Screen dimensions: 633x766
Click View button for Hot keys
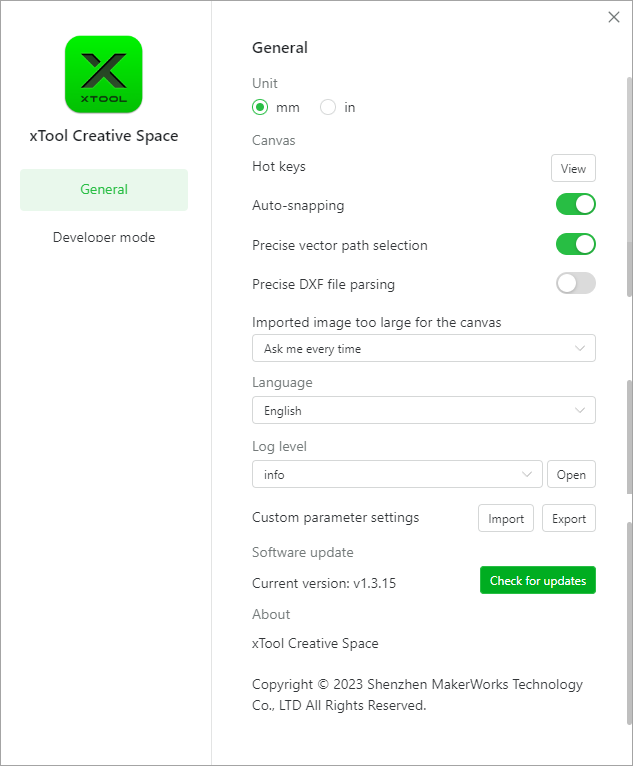(x=573, y=168)
